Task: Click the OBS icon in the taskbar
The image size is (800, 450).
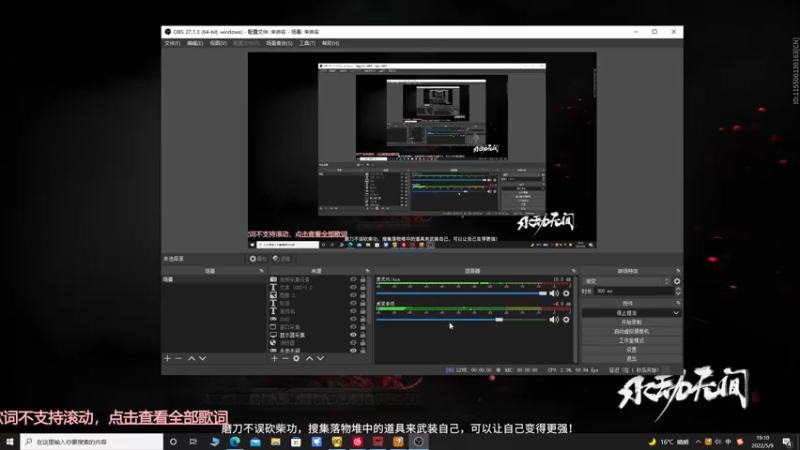Action: 418,442
